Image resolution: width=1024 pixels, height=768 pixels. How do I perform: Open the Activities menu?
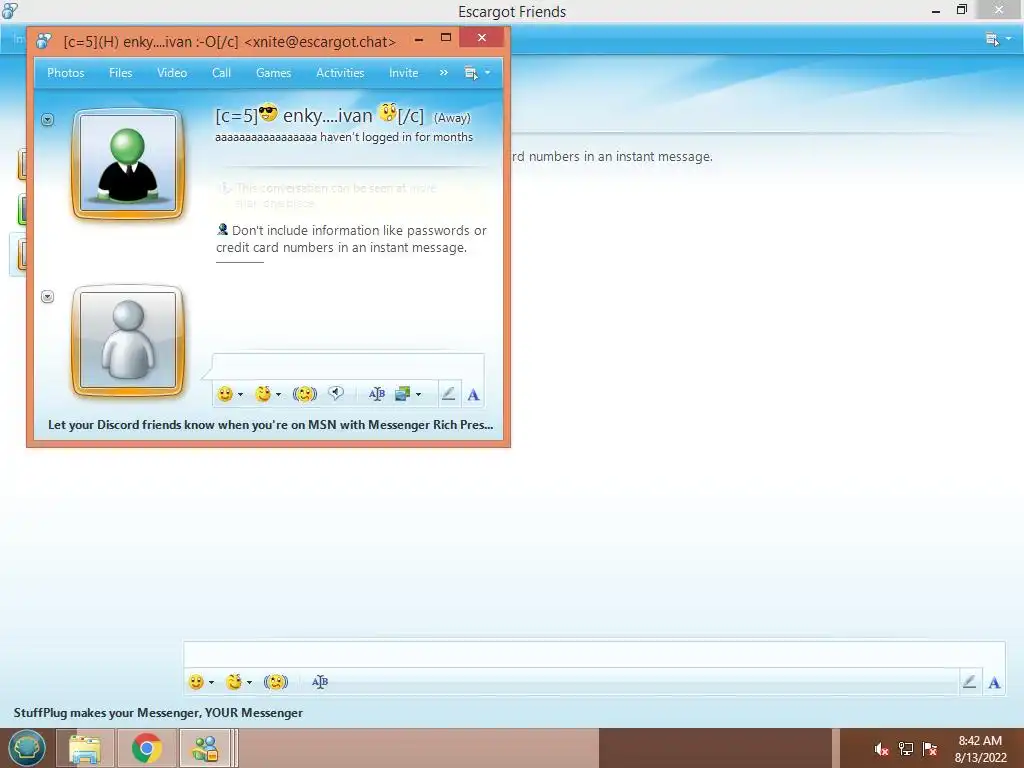pos(340,73)
